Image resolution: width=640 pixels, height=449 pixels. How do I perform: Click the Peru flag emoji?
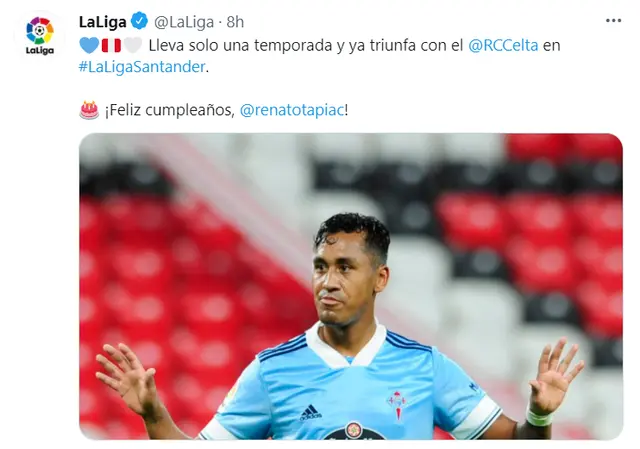pos(111,45)
